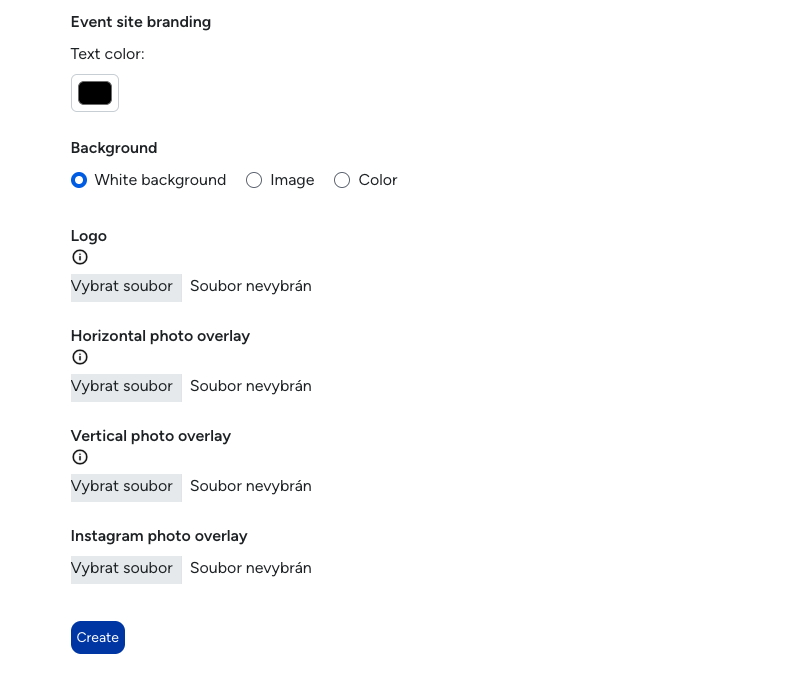Click the 'Text color:' label
The image size is (788, 674).
click(108, 54)
